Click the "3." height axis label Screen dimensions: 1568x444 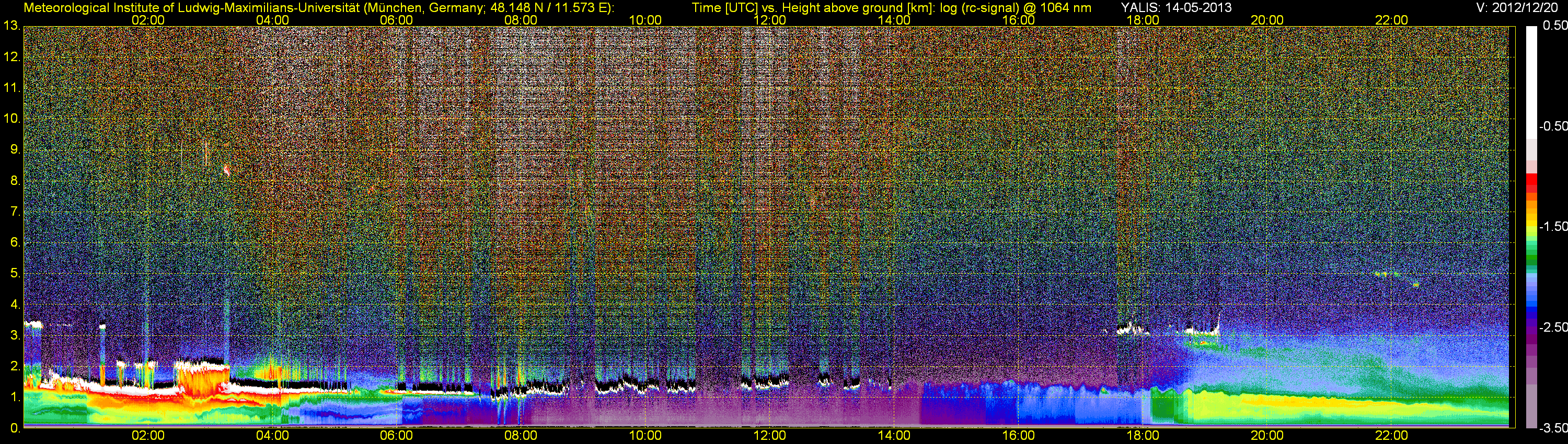pyautogui.click(x=15, y=336)
